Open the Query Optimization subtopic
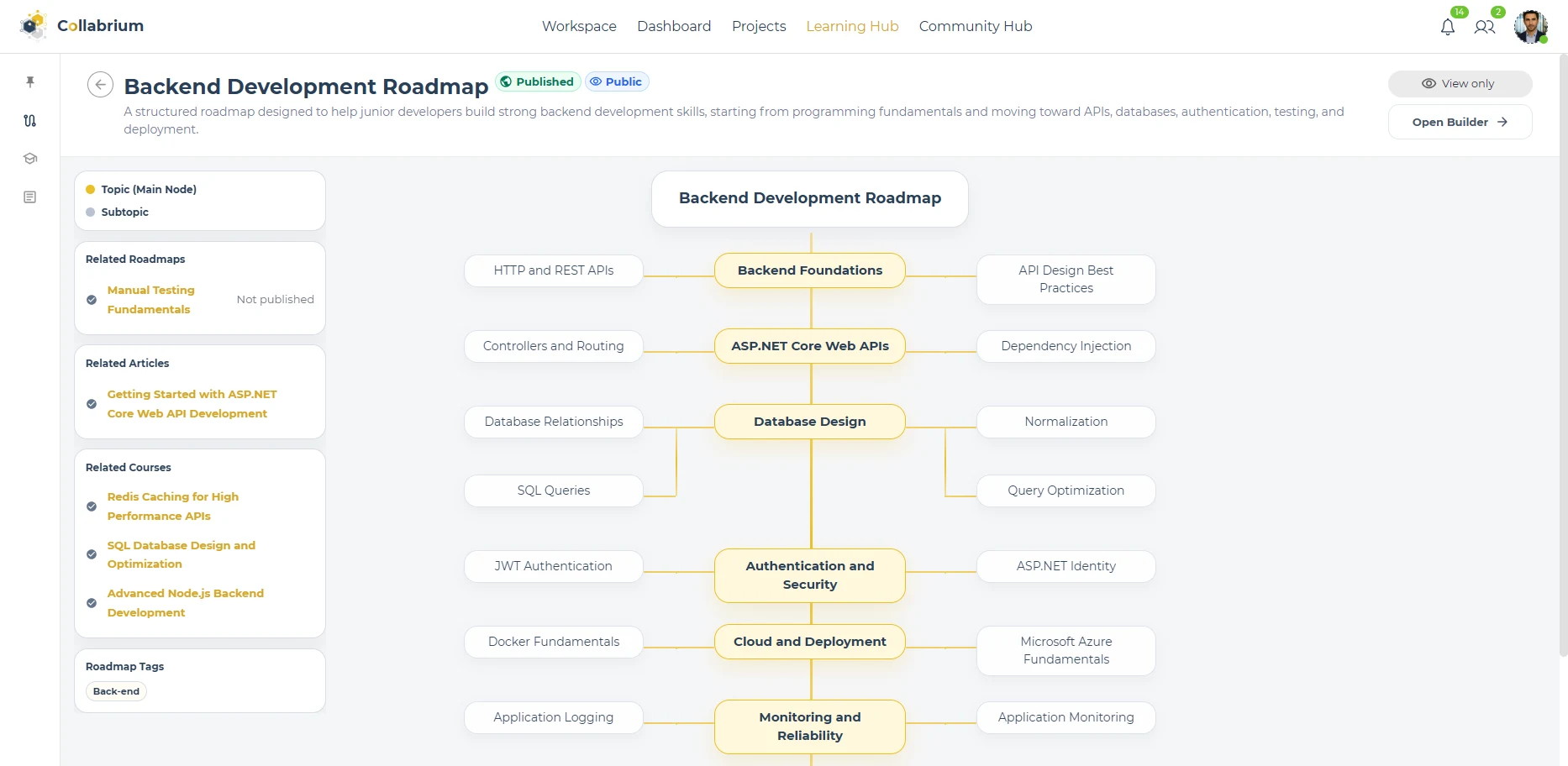The height and width of the screenshot is (766, 1568). tap(1066, 491)
